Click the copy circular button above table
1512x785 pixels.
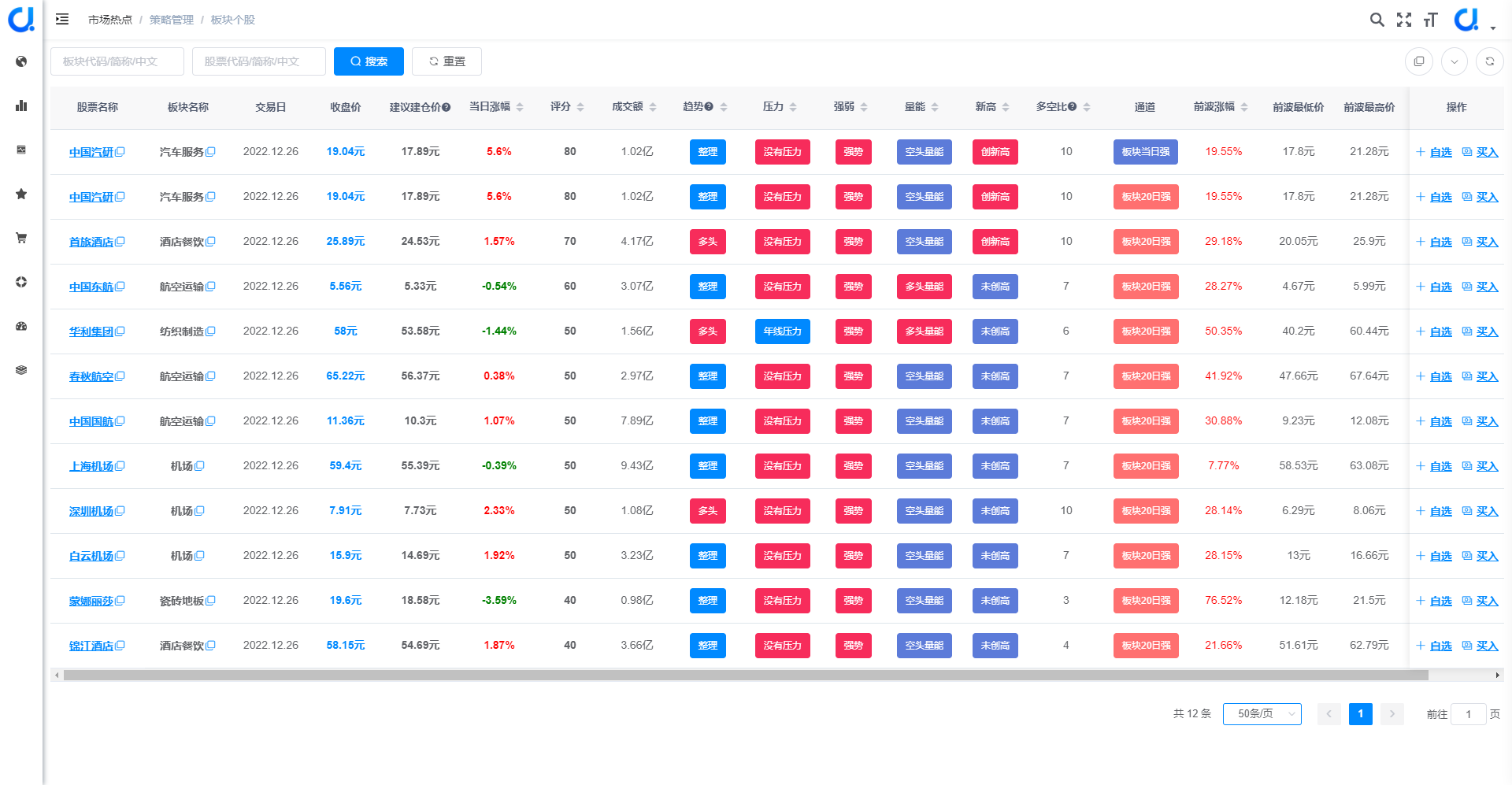(x=1419, y=61)
